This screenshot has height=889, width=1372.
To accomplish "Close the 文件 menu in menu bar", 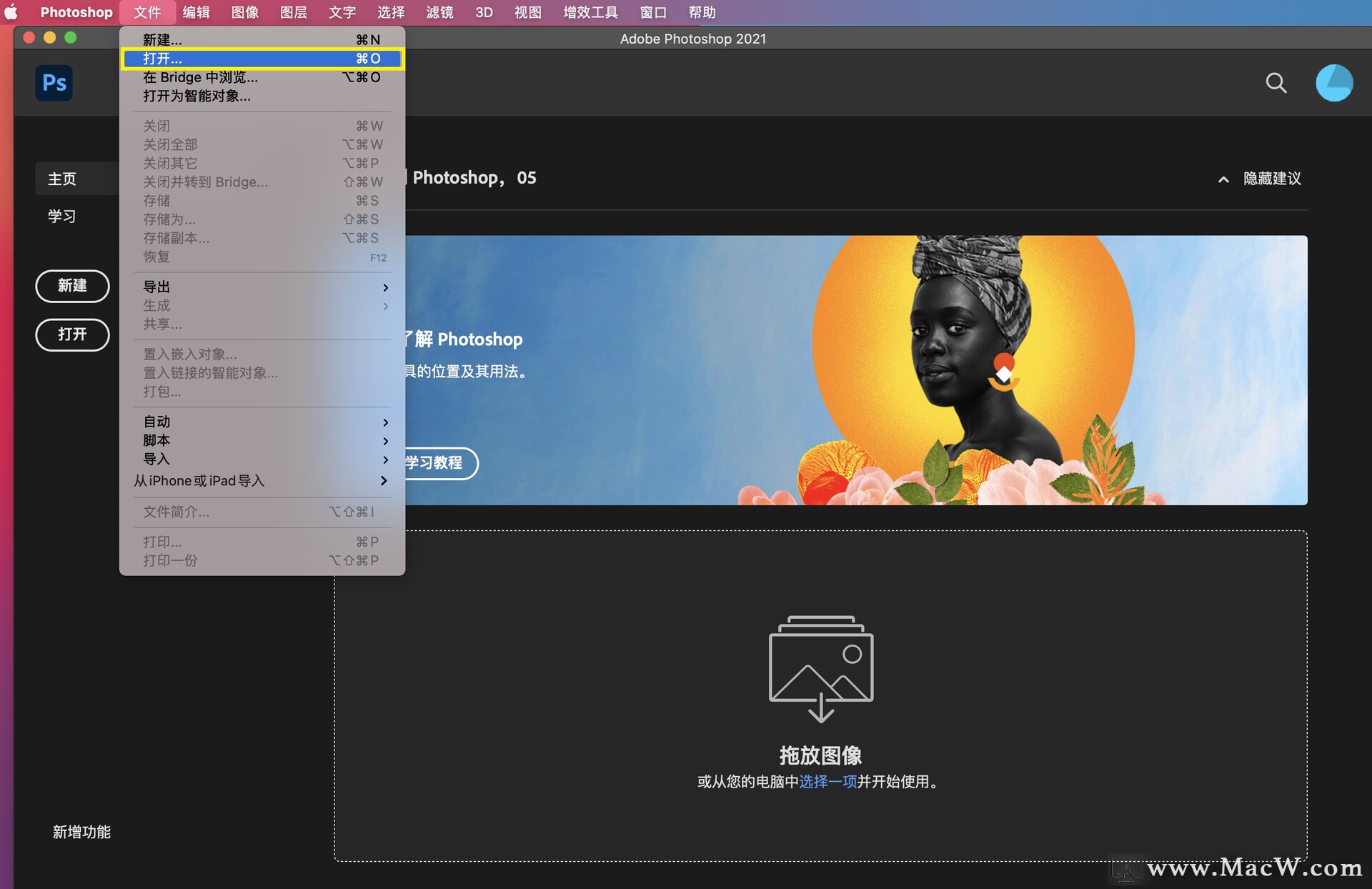I will click(x=148, y=12).
